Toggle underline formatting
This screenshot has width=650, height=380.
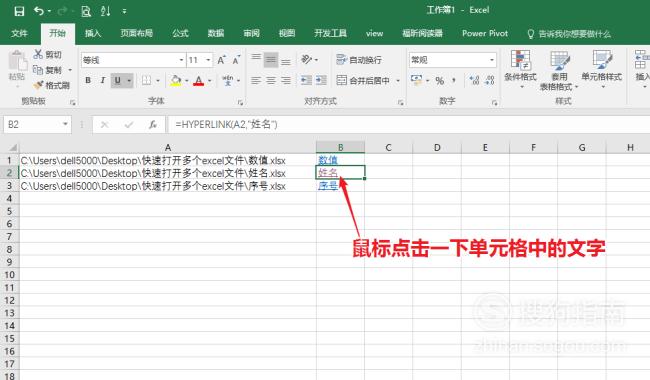point(117,80)
